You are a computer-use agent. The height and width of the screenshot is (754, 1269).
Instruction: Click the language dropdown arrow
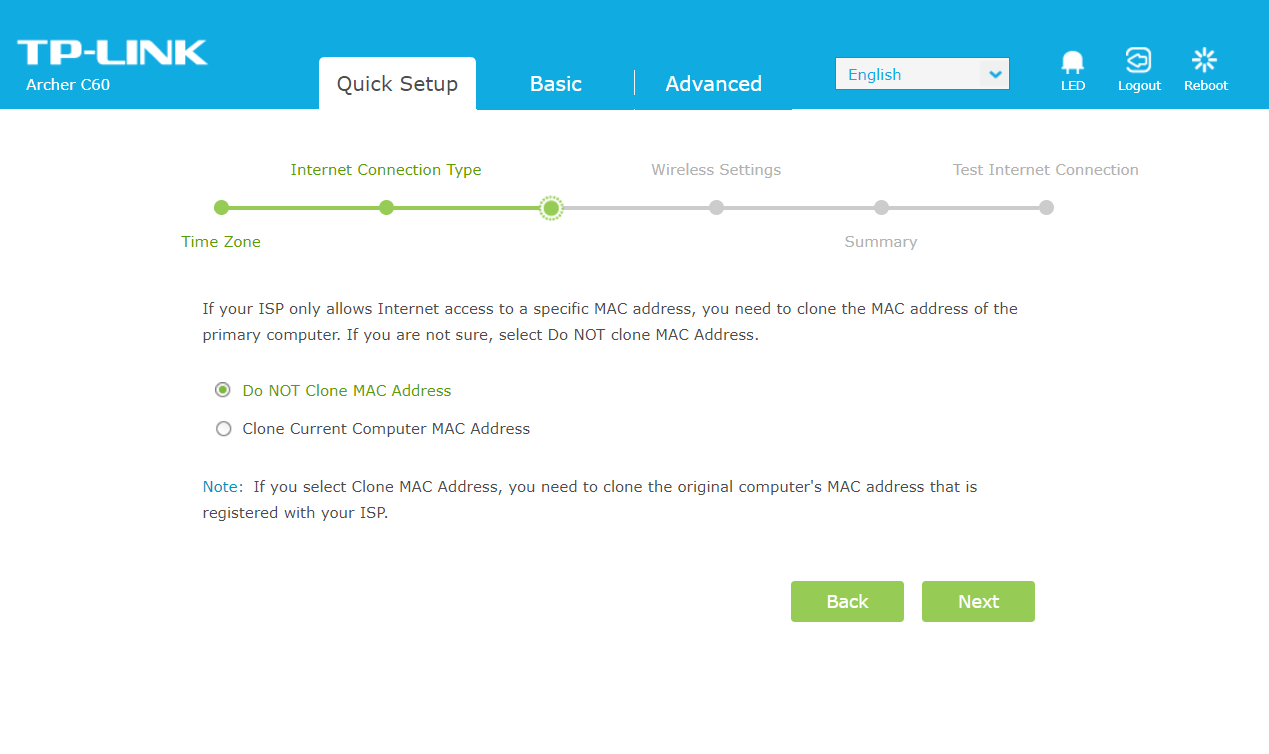(x=994, y=74)
